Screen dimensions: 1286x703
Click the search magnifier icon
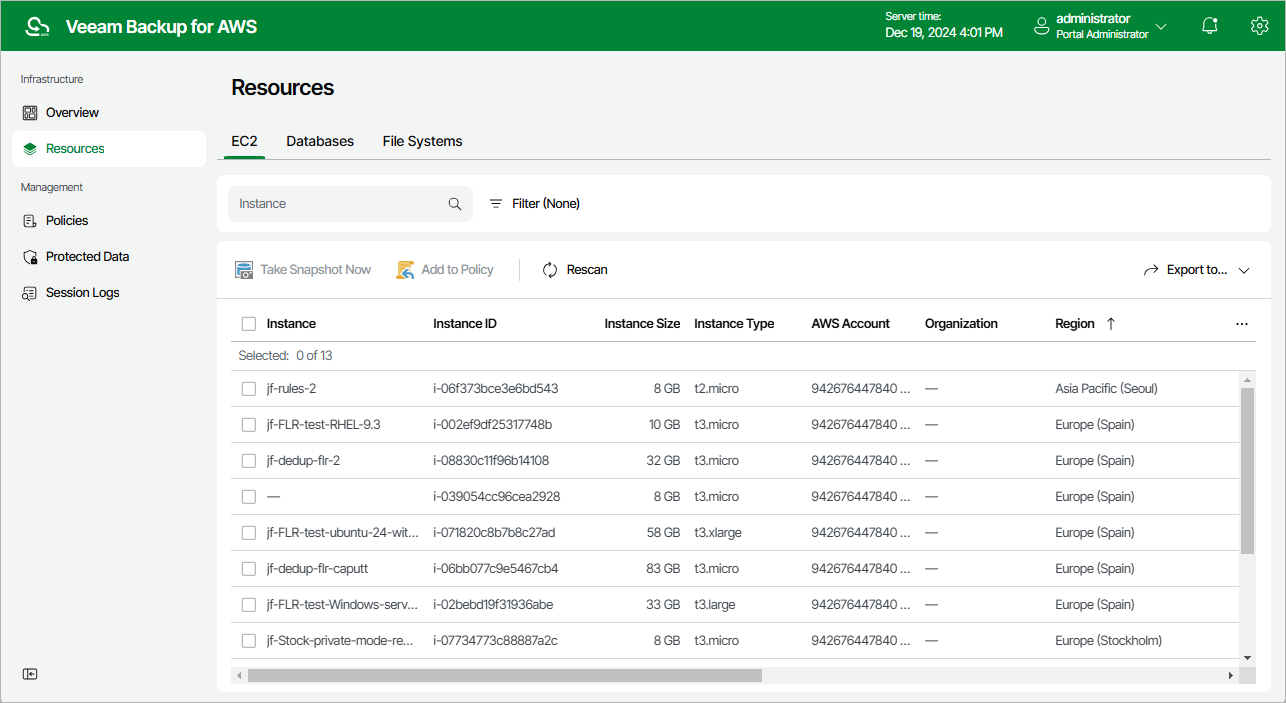point(455,204)
